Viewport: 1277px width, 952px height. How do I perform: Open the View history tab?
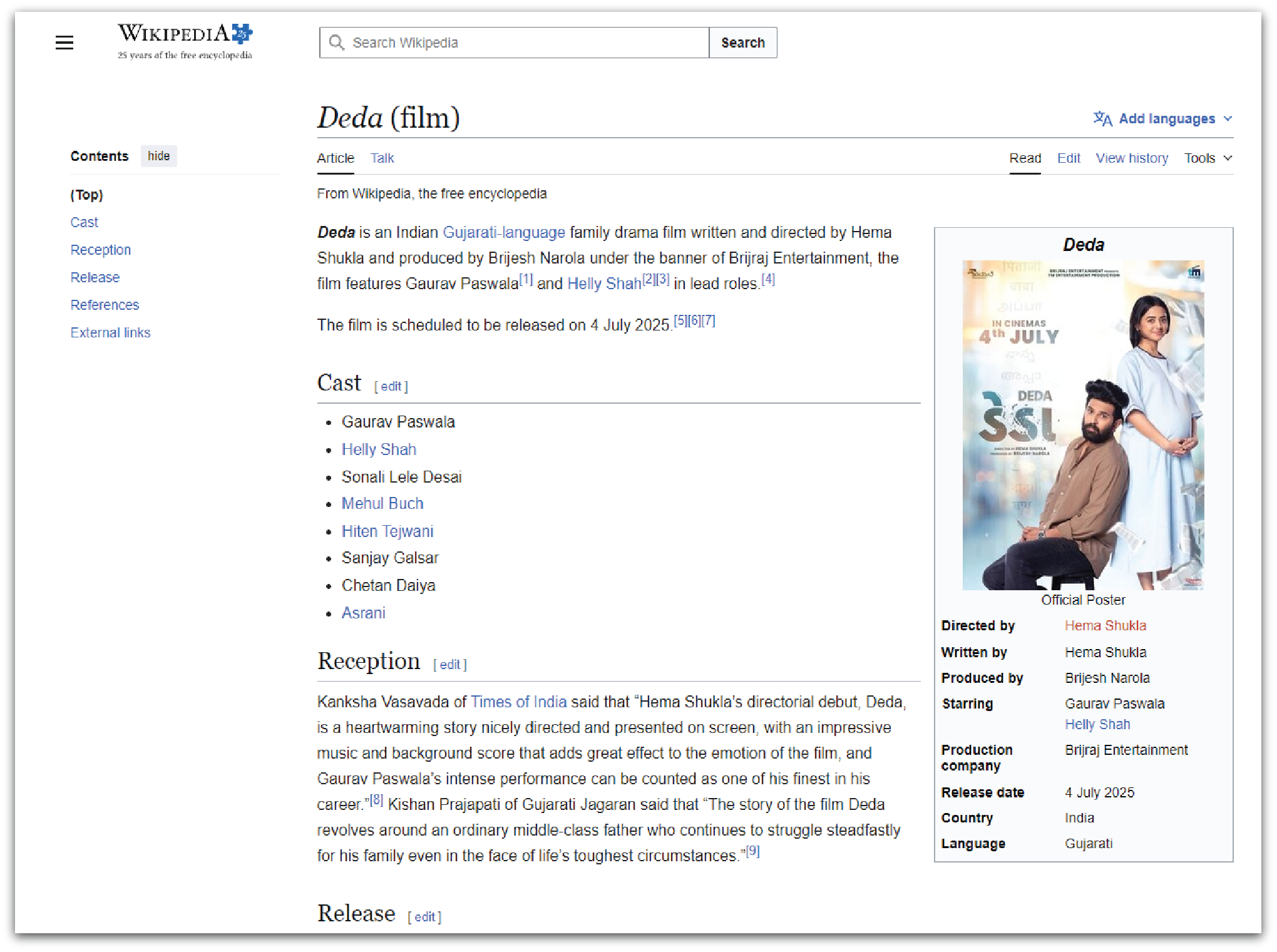1131,158
